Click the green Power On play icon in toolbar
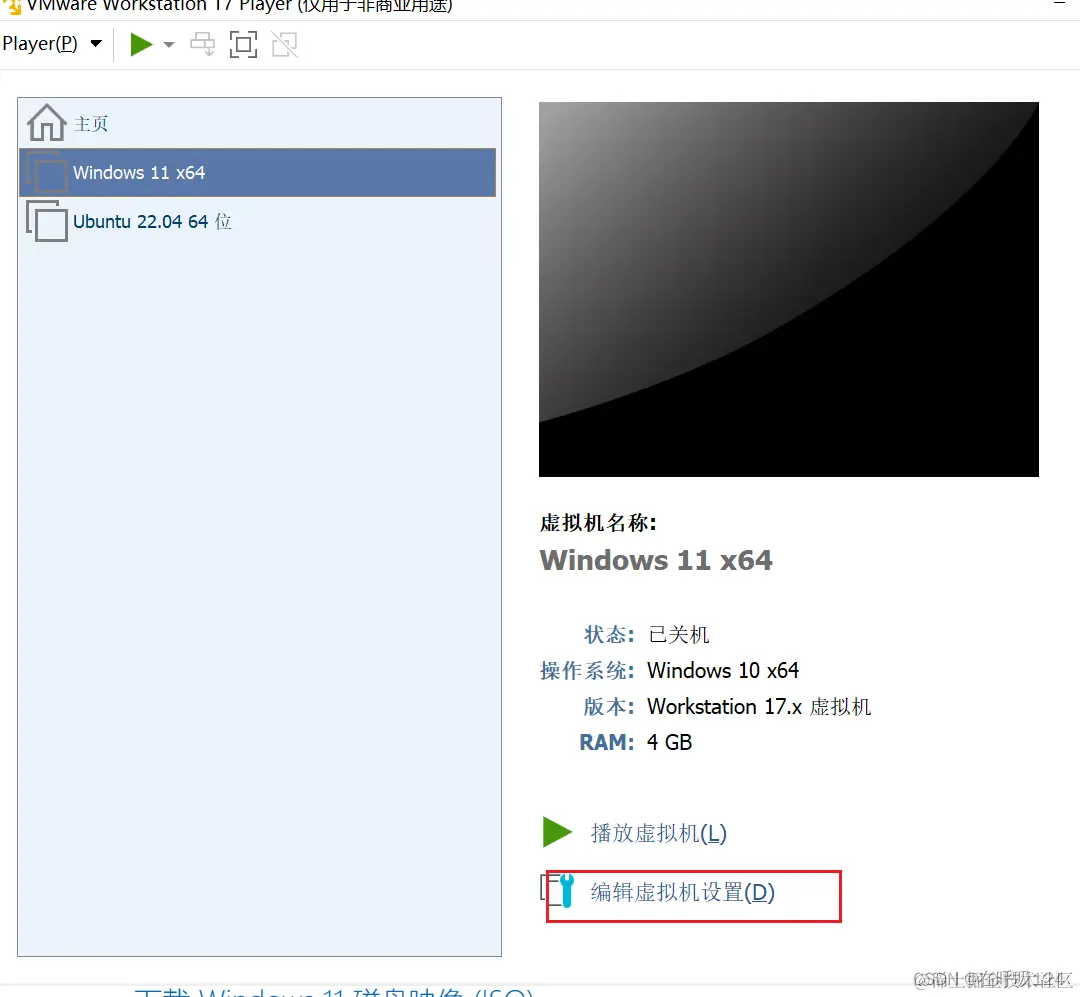Viewport: 1080px width, 997px height. point(141,44)
